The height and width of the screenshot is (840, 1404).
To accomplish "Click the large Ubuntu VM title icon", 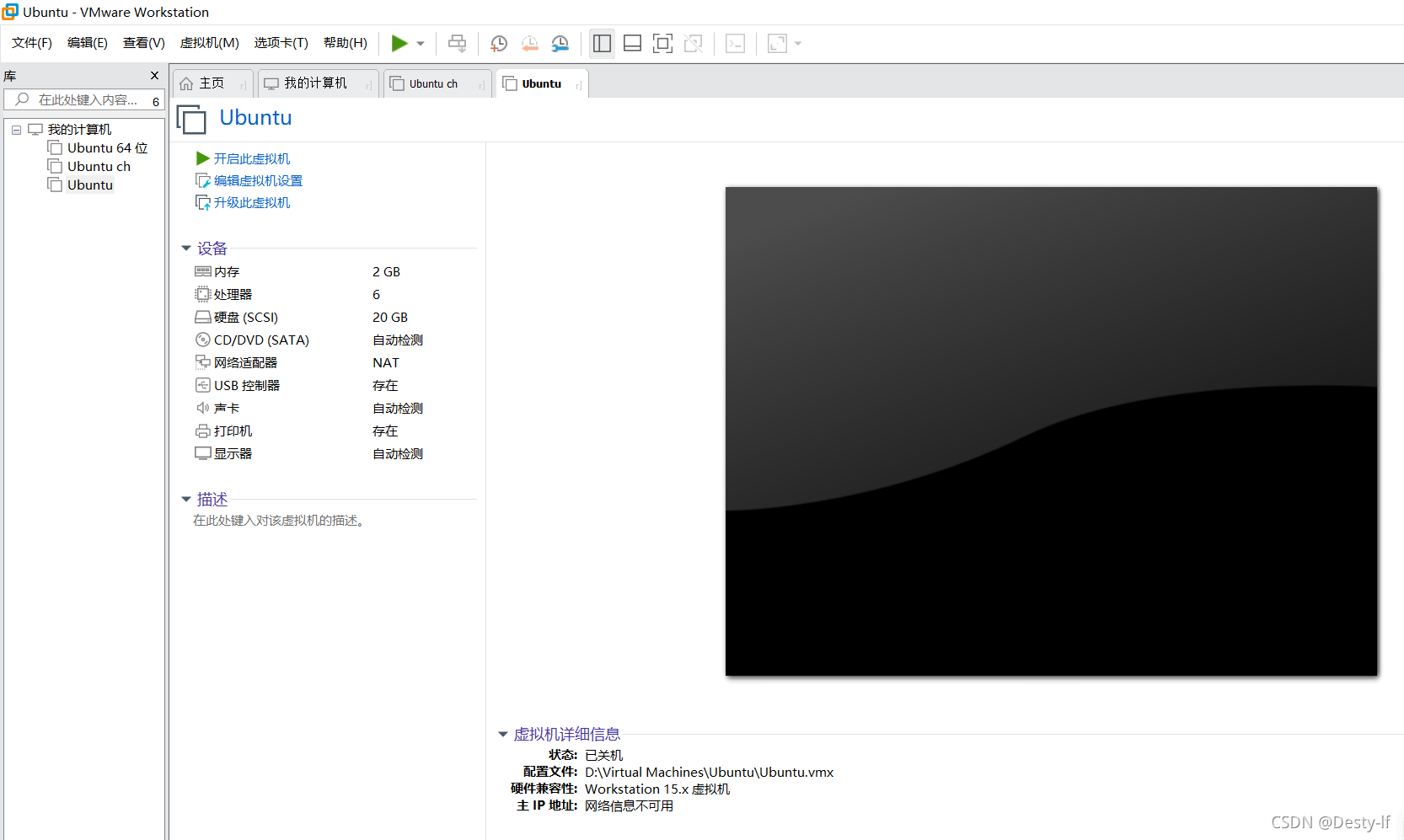I will (192, 119).
